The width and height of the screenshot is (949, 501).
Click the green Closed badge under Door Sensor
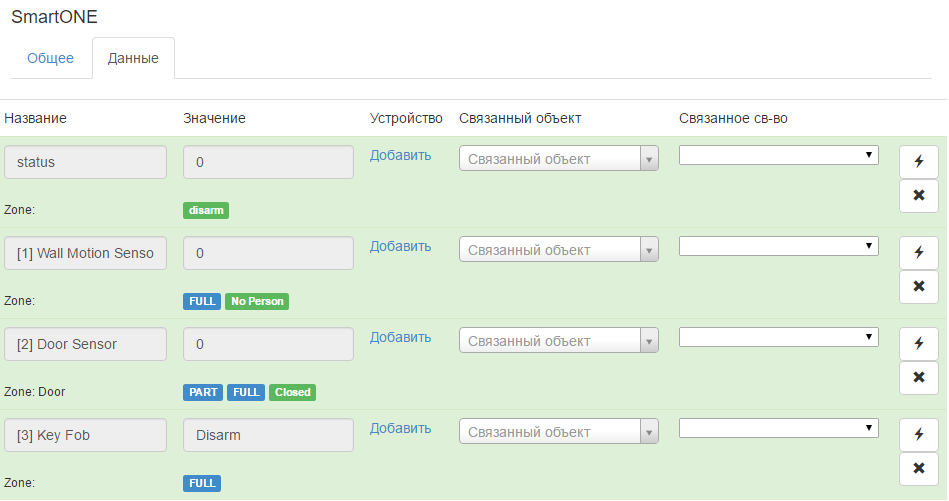(292, 392)
